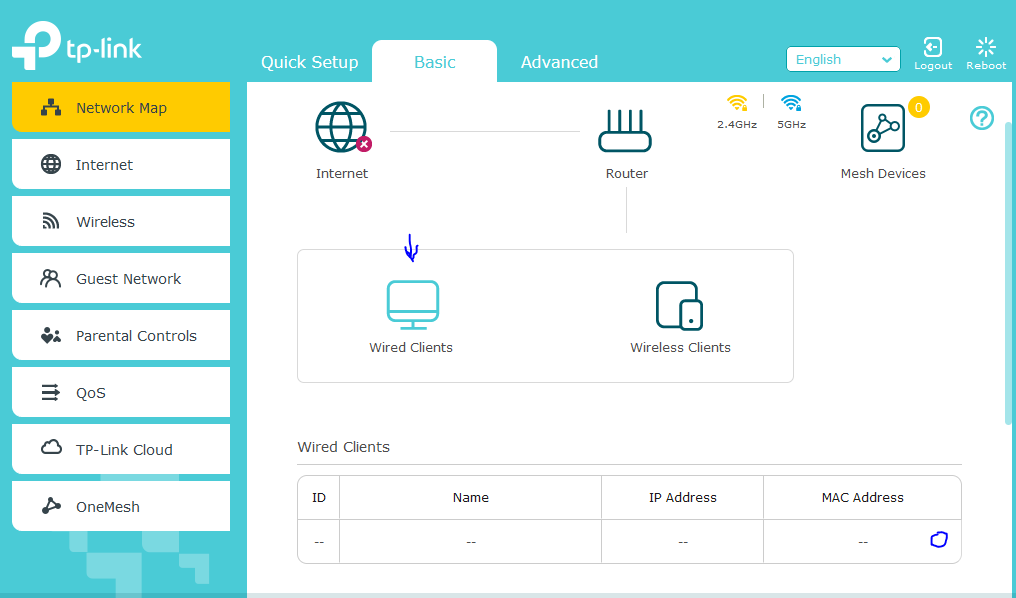Click the 2.4GHz Wi-Fi signal icon
The height and width of the screenshot is (598, 1016).
(737, 103)
